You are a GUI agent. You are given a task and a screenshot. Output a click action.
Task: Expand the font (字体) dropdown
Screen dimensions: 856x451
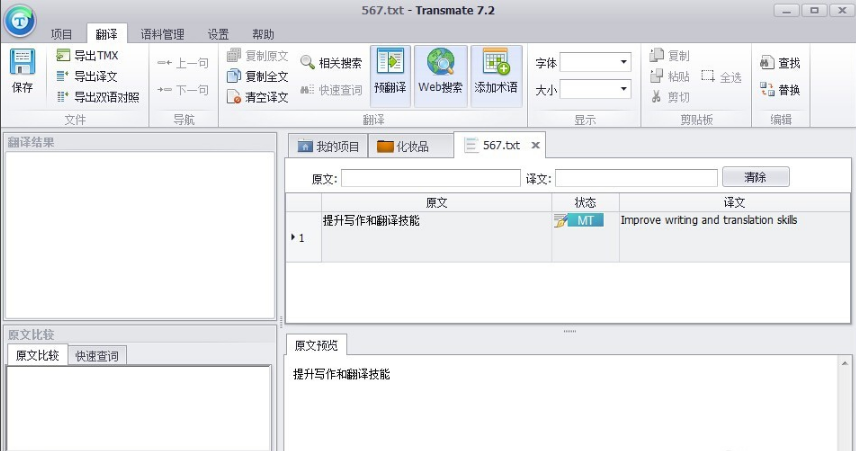[624, 63]
